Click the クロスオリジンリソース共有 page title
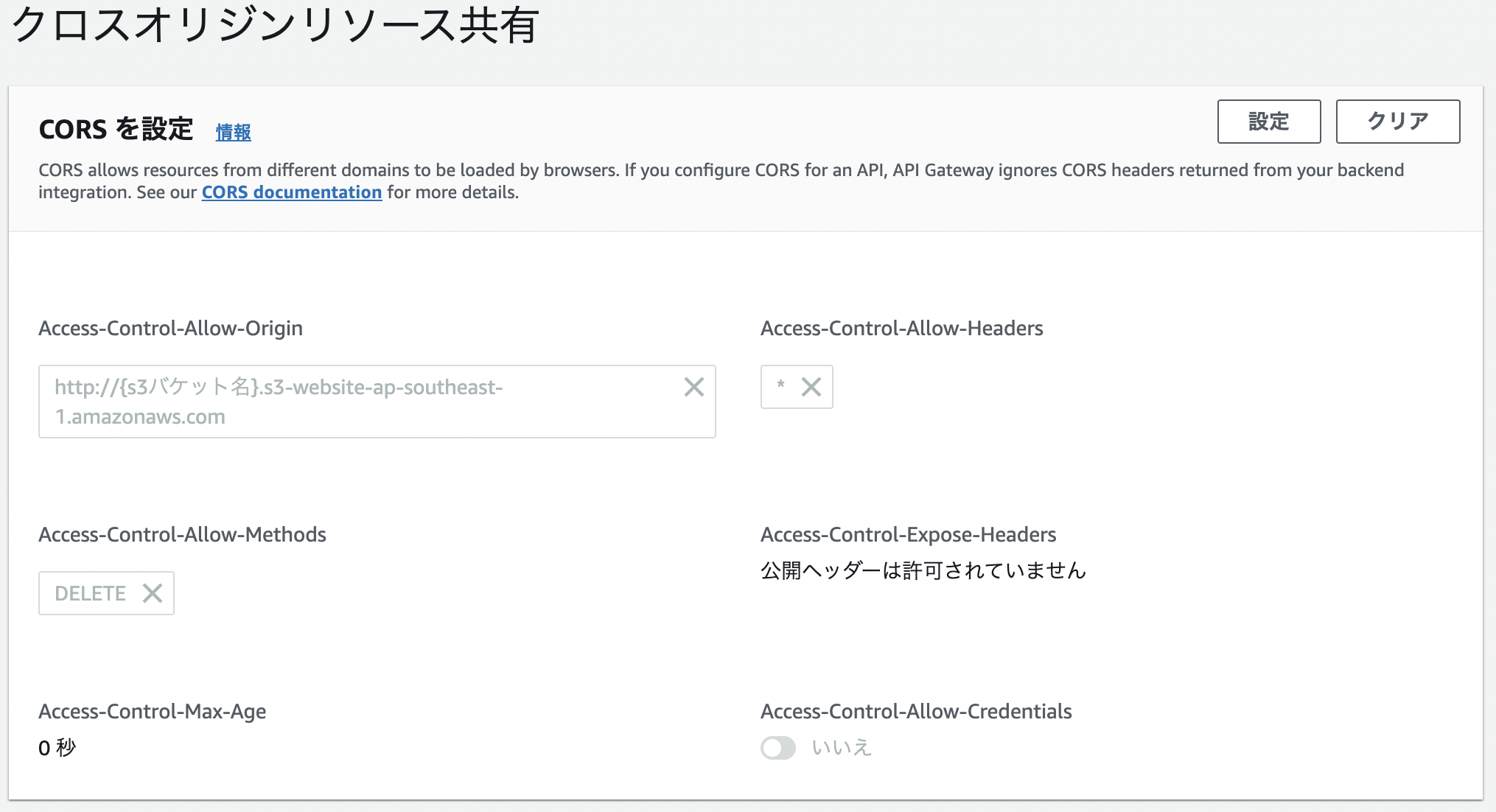The width and height of the screenshot is (1496, 812). pyautogui.click(x=275, y=25)
